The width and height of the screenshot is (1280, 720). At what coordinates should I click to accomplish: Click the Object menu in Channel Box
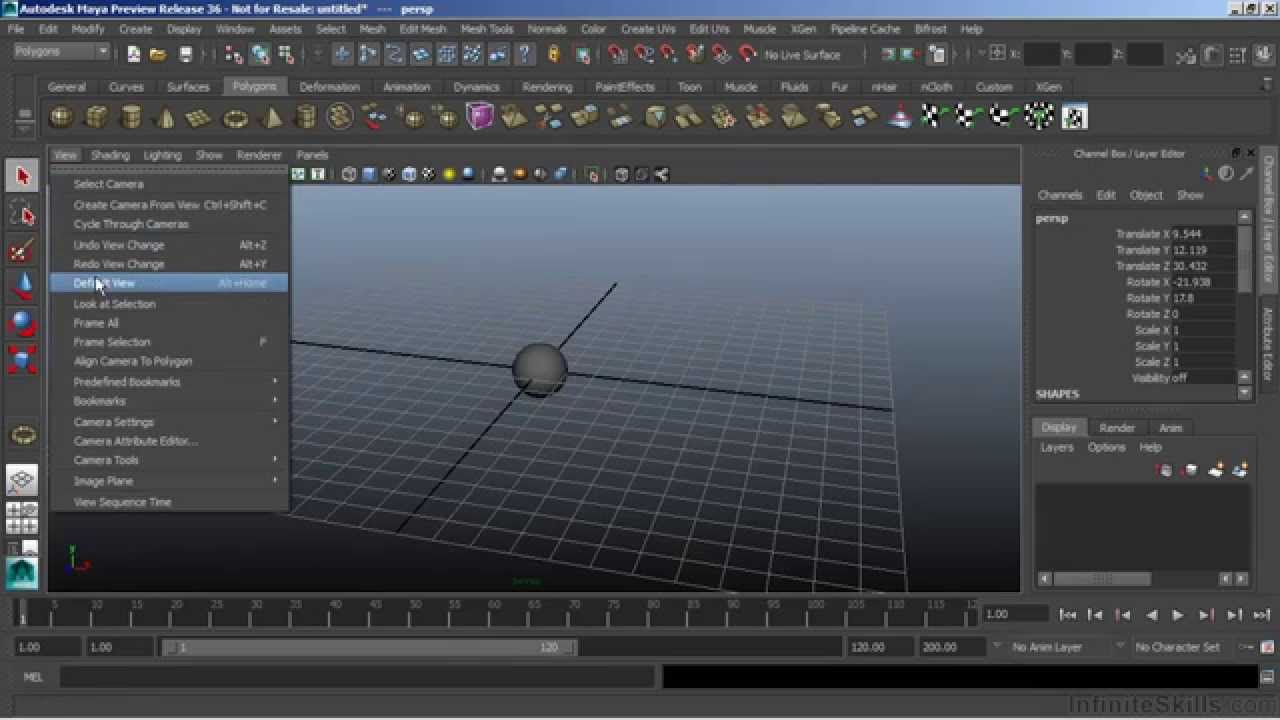tap(1146, 195)
